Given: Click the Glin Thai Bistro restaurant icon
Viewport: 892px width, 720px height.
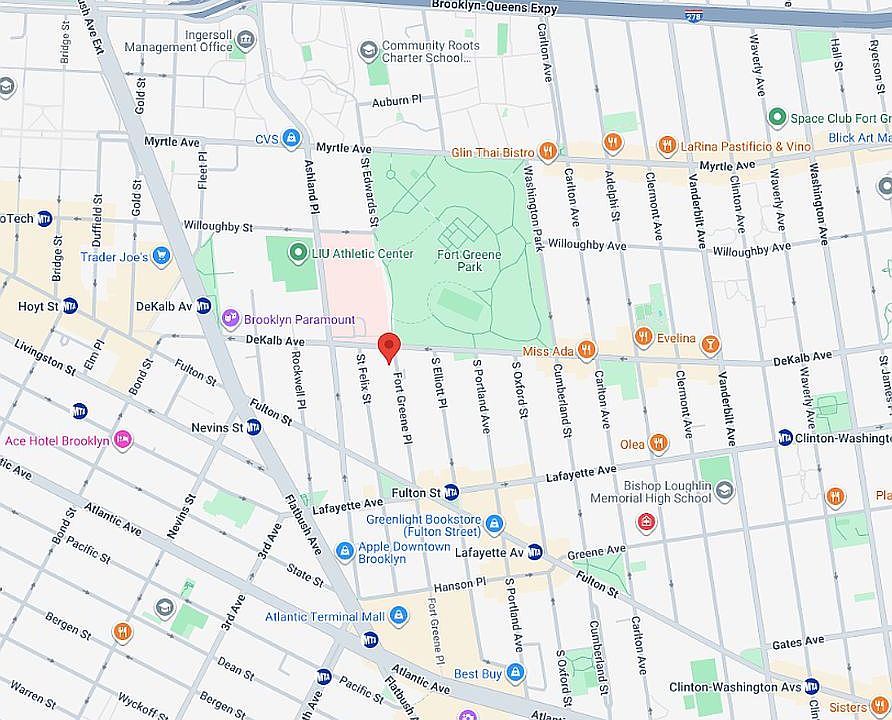Looking at the screenshot, I should click(x=548, y=151).
